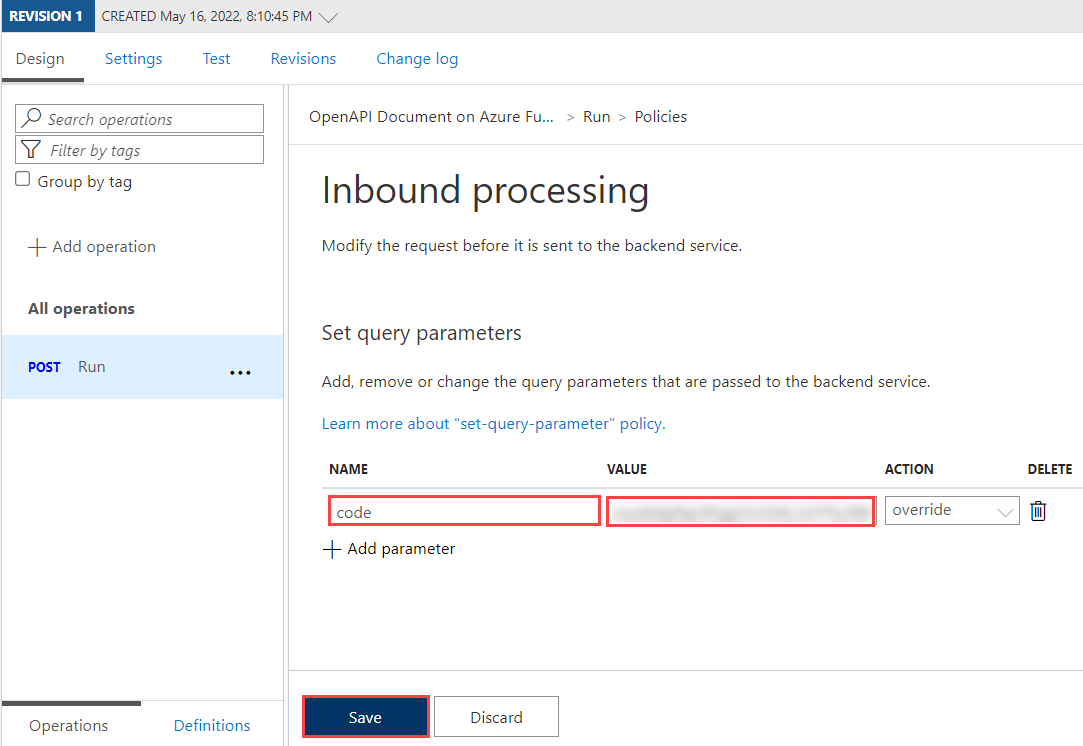This screenshot has height=746, width=1083.
Task: Click the Set query parameters heading
Action: coord(421,333)
